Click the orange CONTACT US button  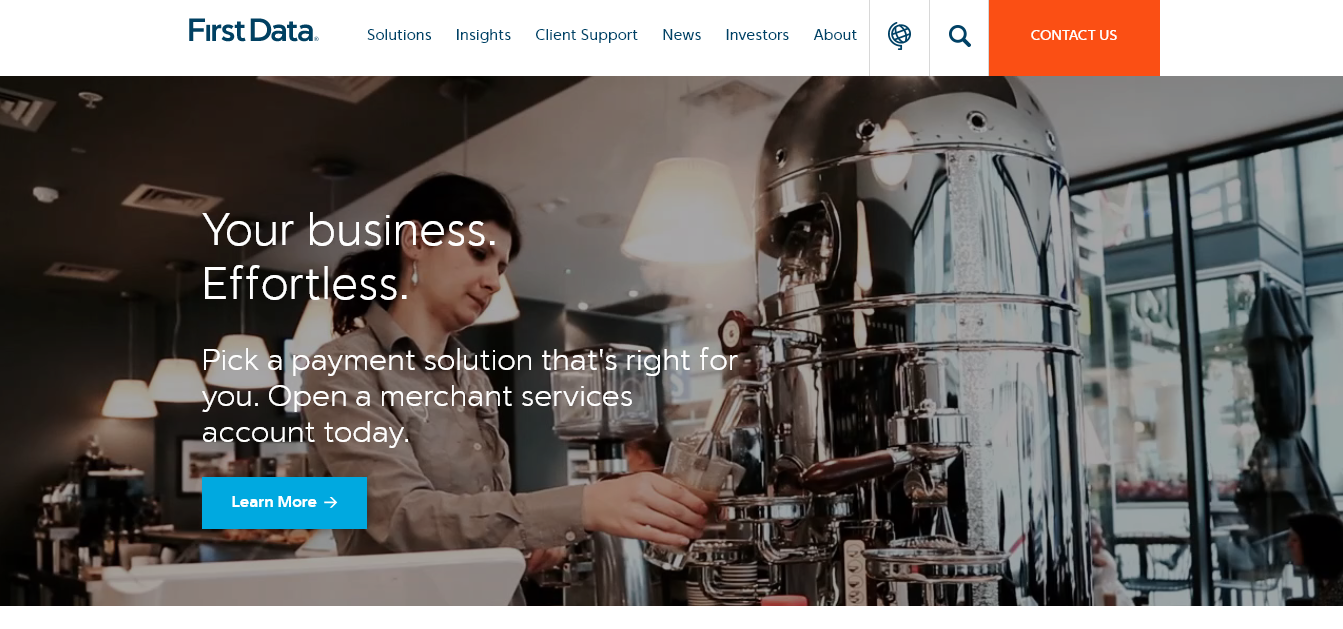(x=1074, y=37)
